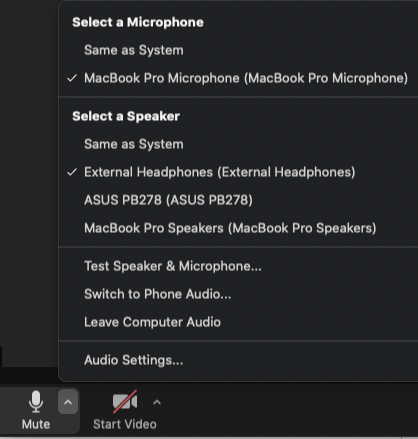Image resolution: width=418 pixels, height=439 pixels.
Task: Choose Same as System under Select a Microphone
Action: 134,50
